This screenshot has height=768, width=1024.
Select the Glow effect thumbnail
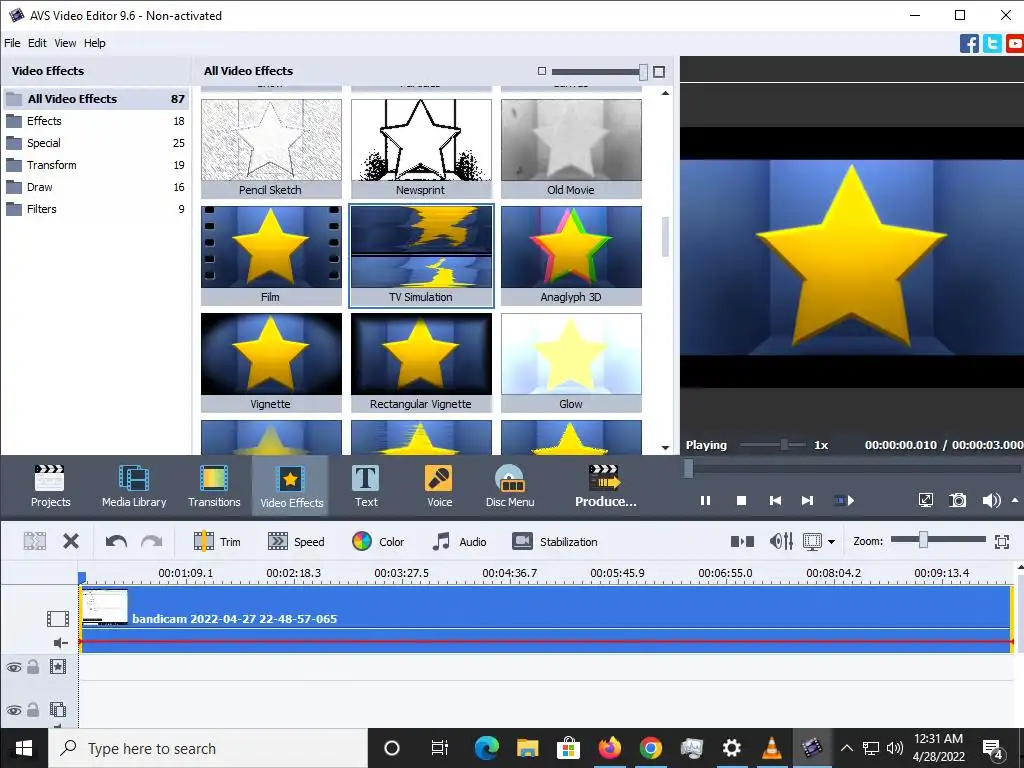pos(571,354)
